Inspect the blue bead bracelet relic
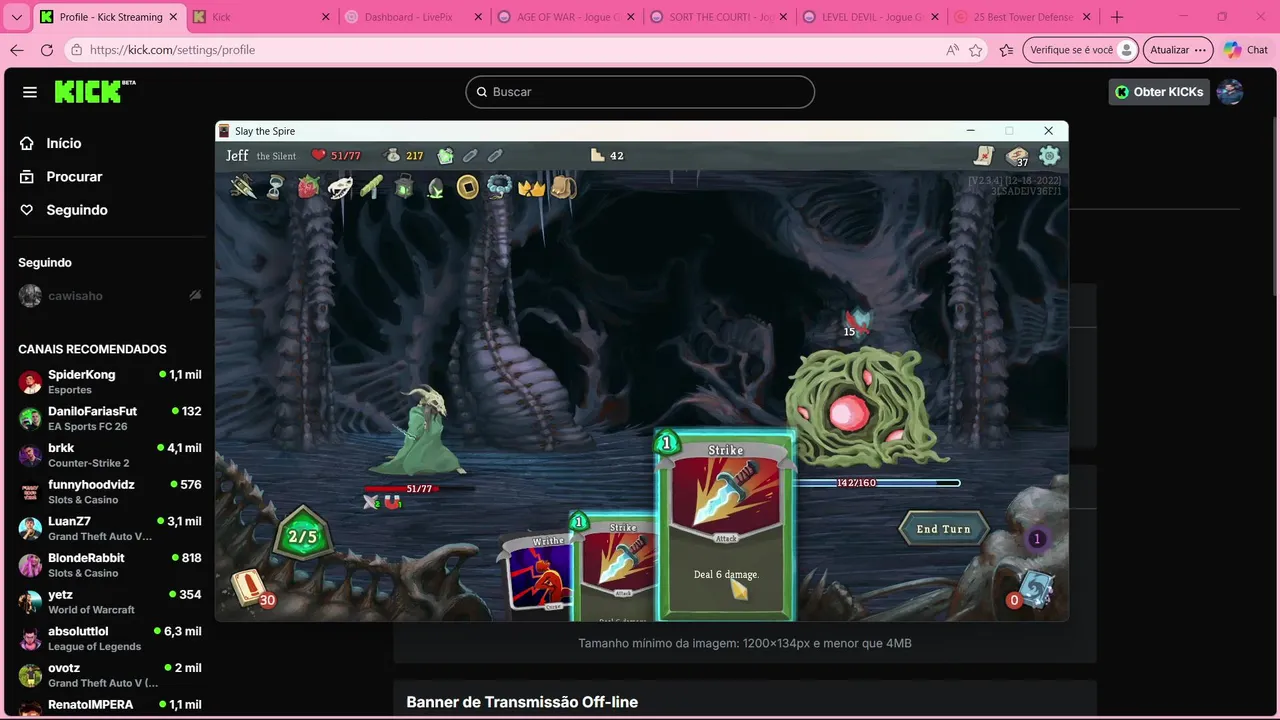 pos(499,187)
